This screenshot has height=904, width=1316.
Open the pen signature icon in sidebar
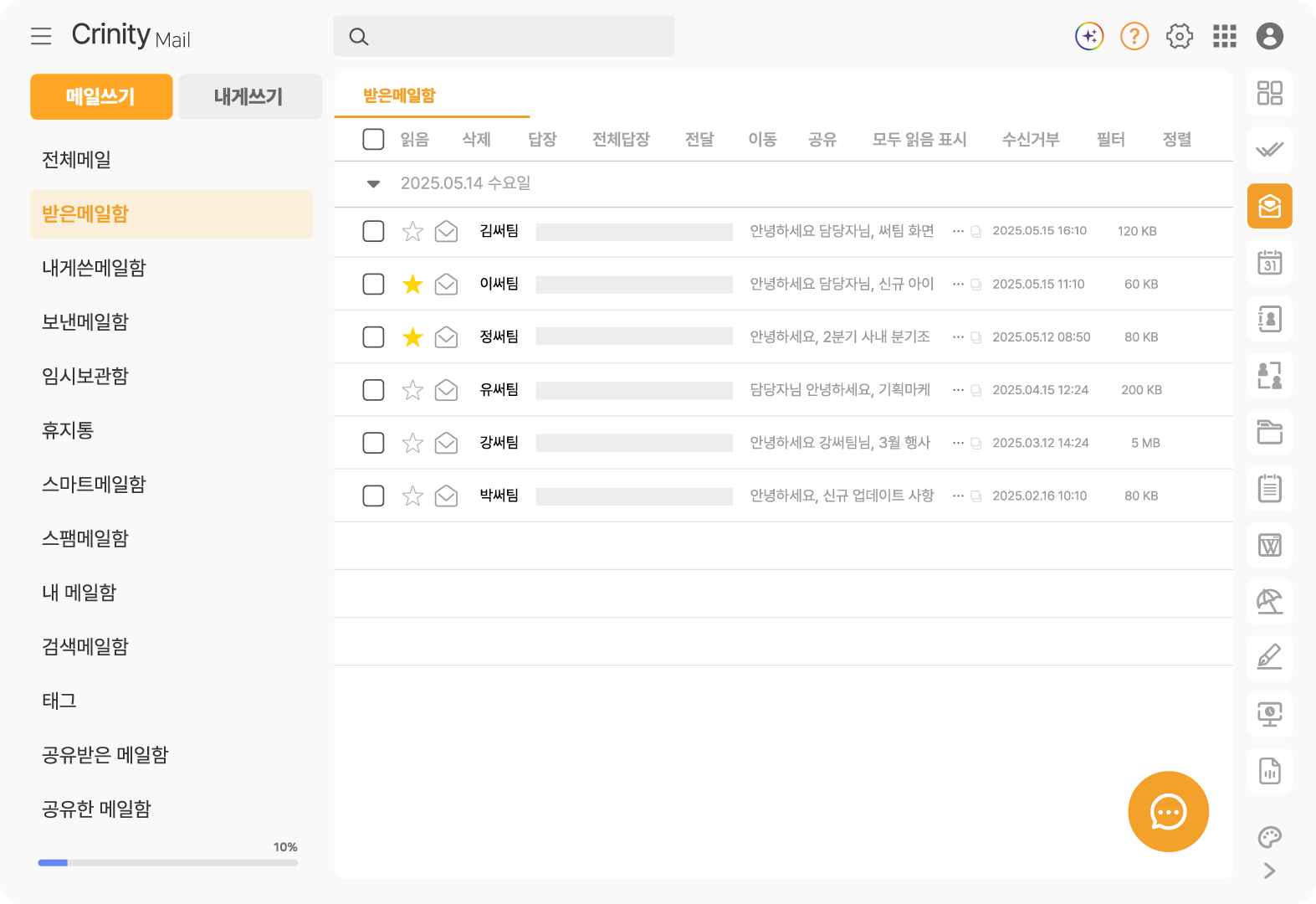point(1270,657)
